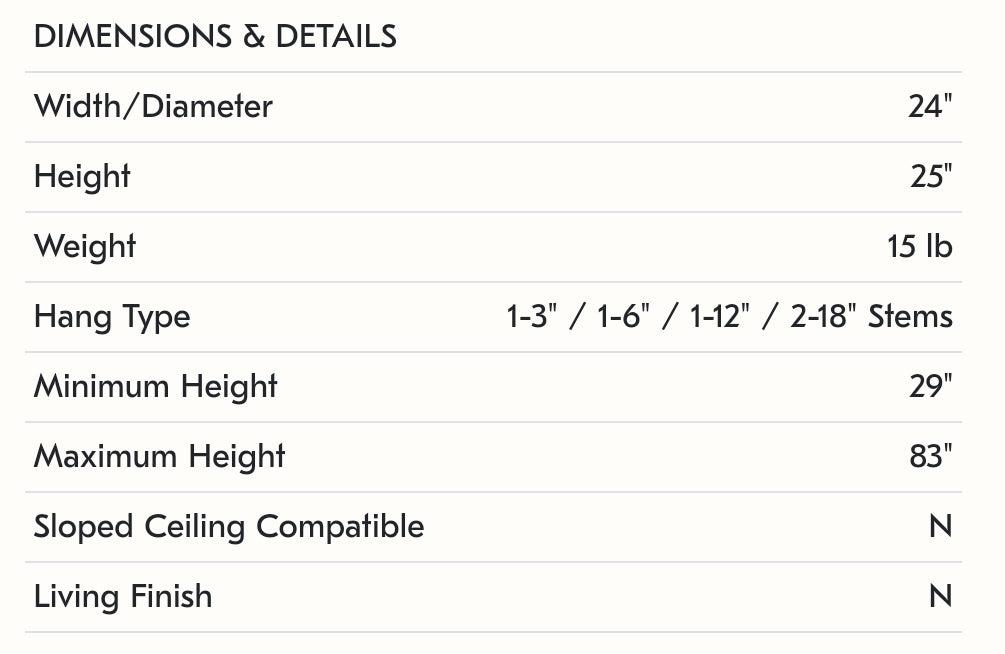Viewport: 1005px width, 654px height.
Task: Select the Living Finish label
Action: coord(123,596)
